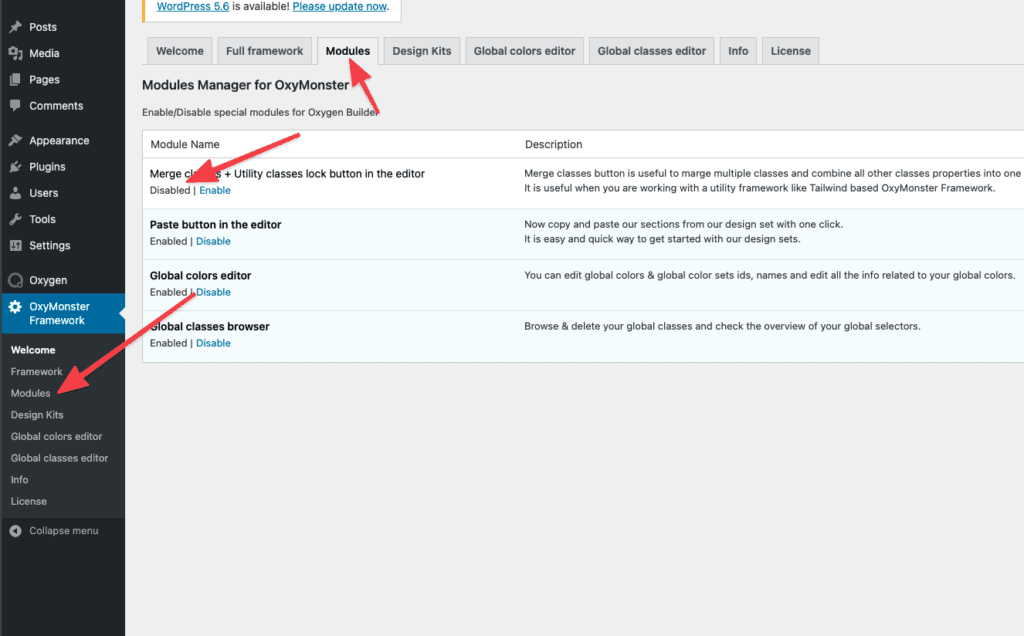Image resolution: width=1024 pixels, height=636 pixels.
Task: Open Global classes editor submenu item
Action: click(59, 458)
